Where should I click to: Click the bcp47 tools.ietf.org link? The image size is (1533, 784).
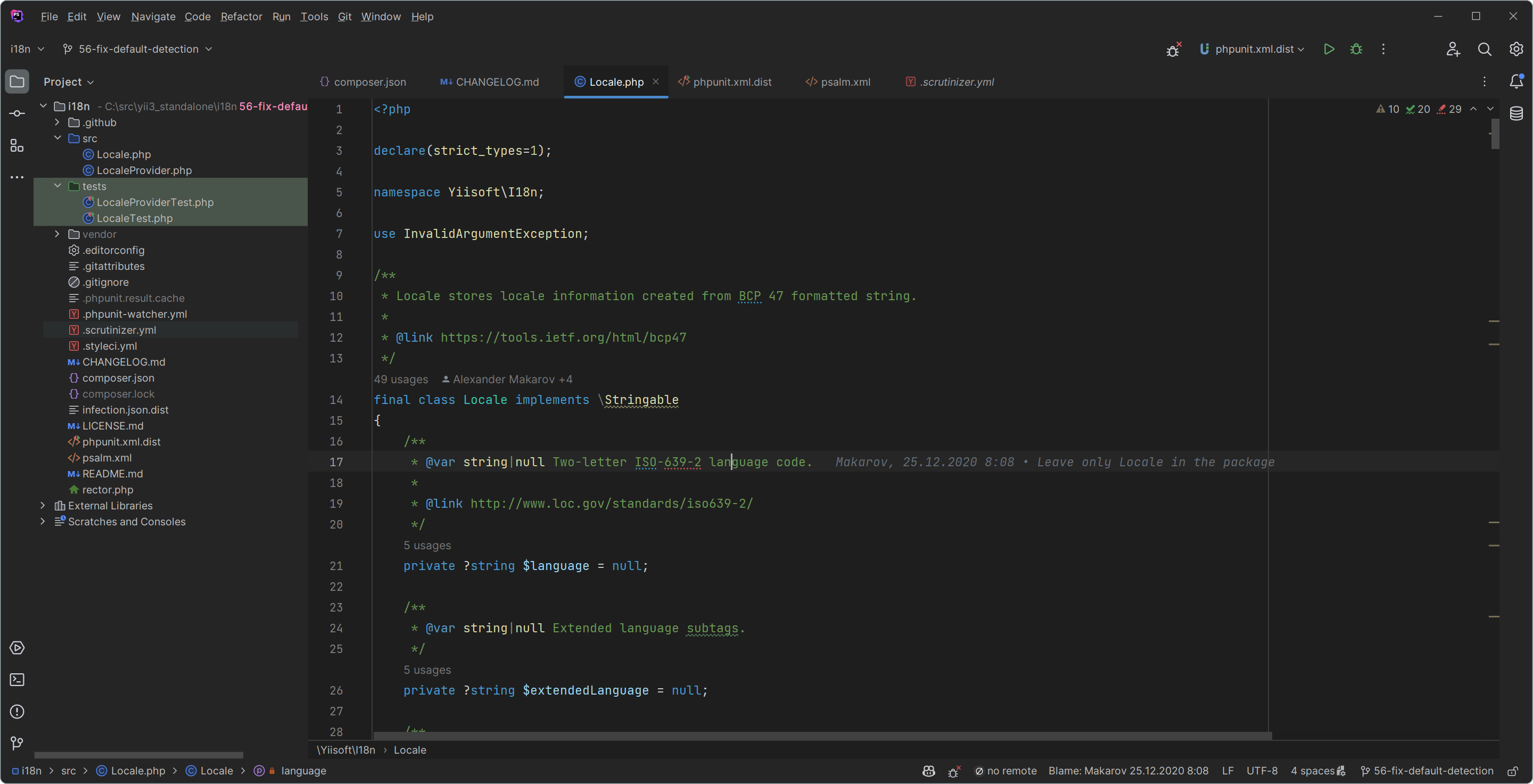[563, 337]
